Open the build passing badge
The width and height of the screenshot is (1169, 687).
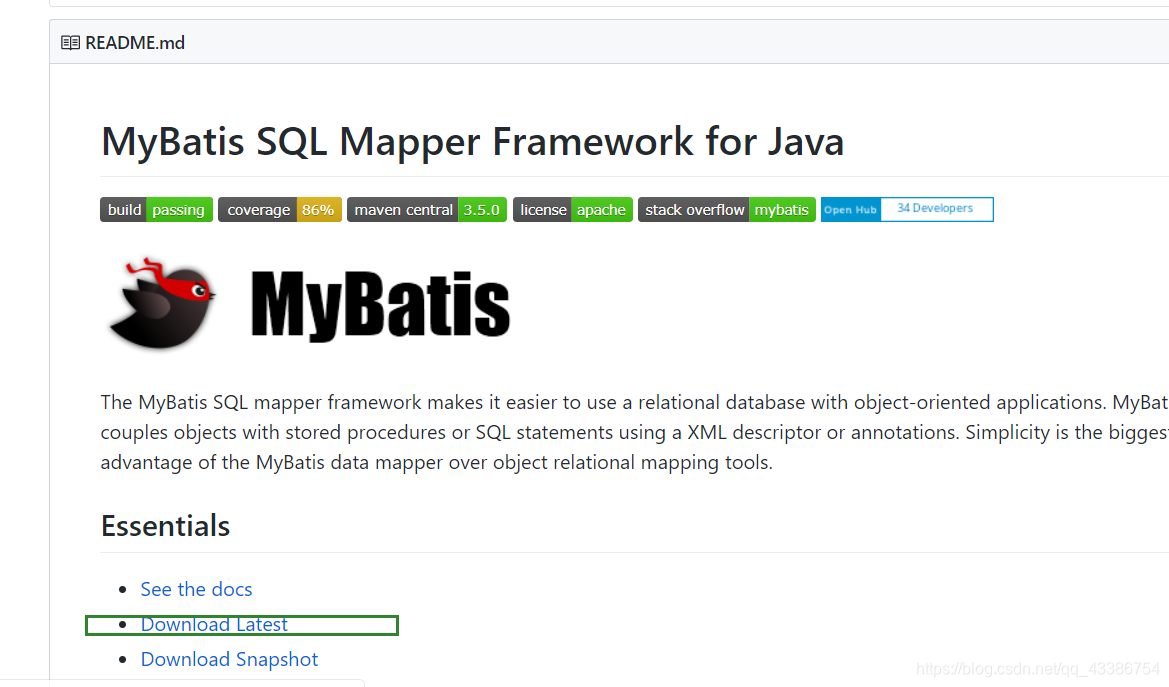pyautogui.click(x=157, y=210)
